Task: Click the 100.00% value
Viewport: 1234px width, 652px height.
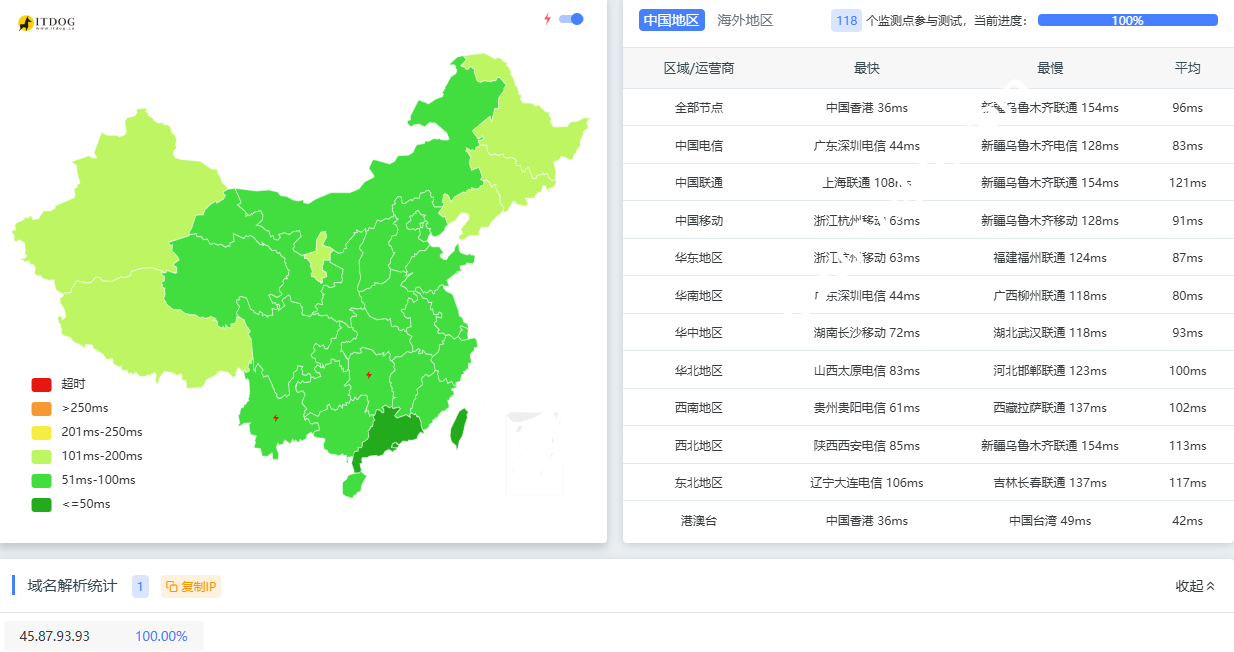Action: [161, 636]
